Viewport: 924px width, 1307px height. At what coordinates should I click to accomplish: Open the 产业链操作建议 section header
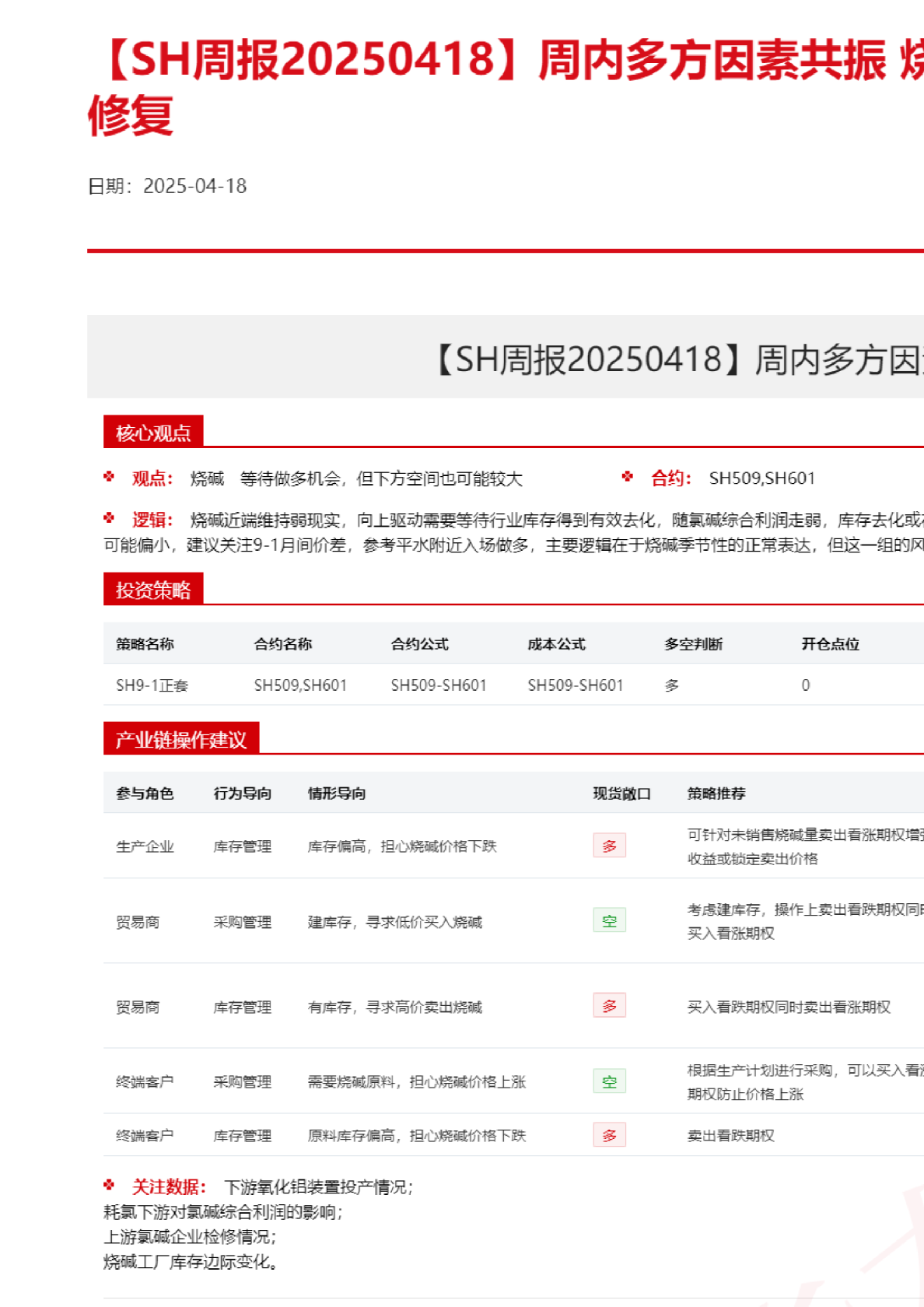181,739
